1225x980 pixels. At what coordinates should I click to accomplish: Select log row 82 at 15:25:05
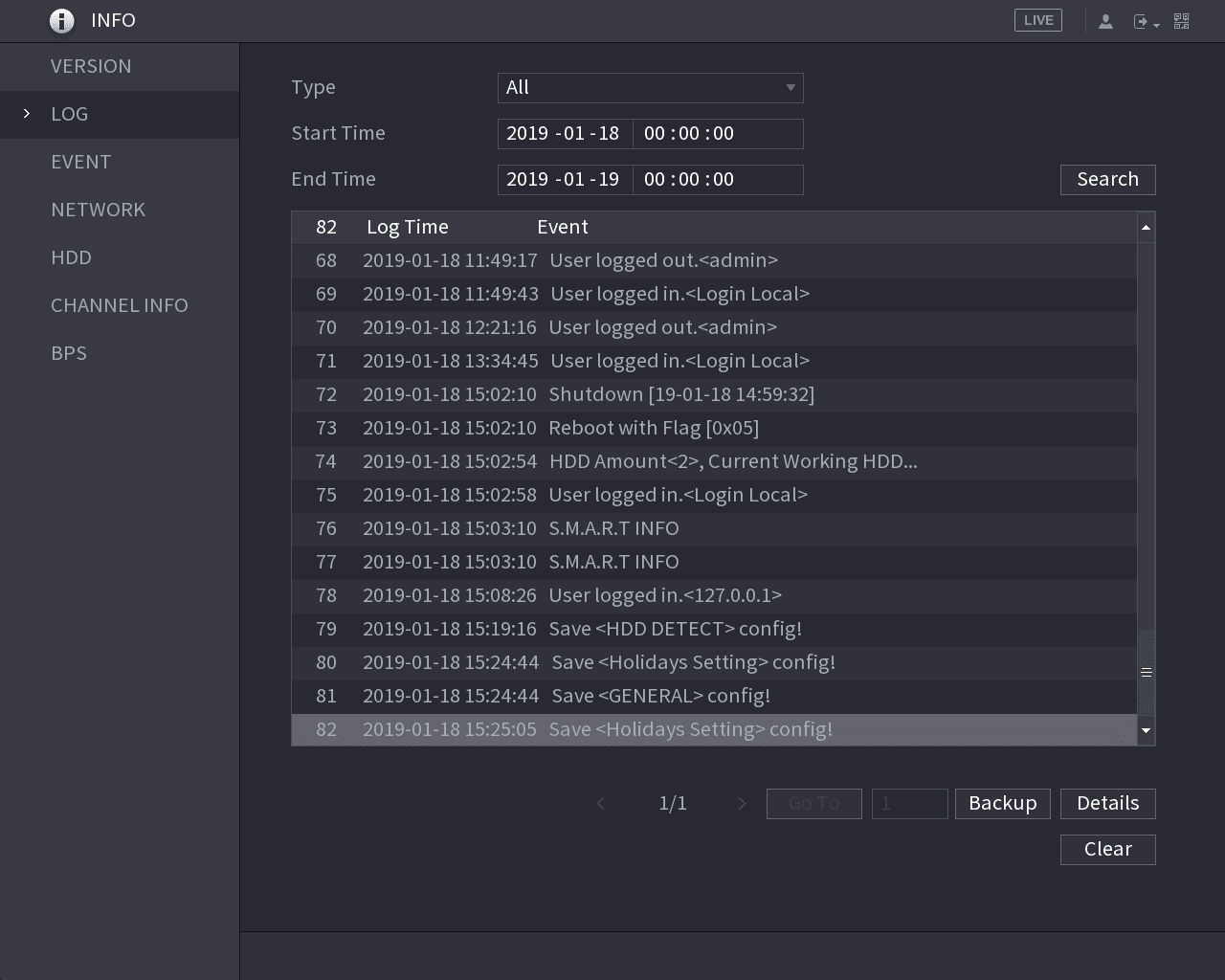click(714, 730)
